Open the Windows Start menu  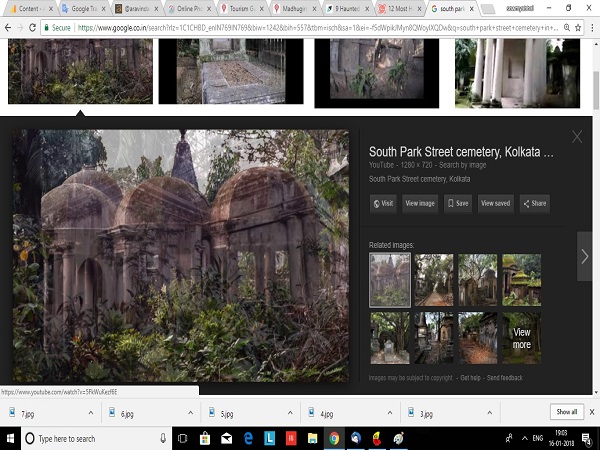(x=10, y=439)
